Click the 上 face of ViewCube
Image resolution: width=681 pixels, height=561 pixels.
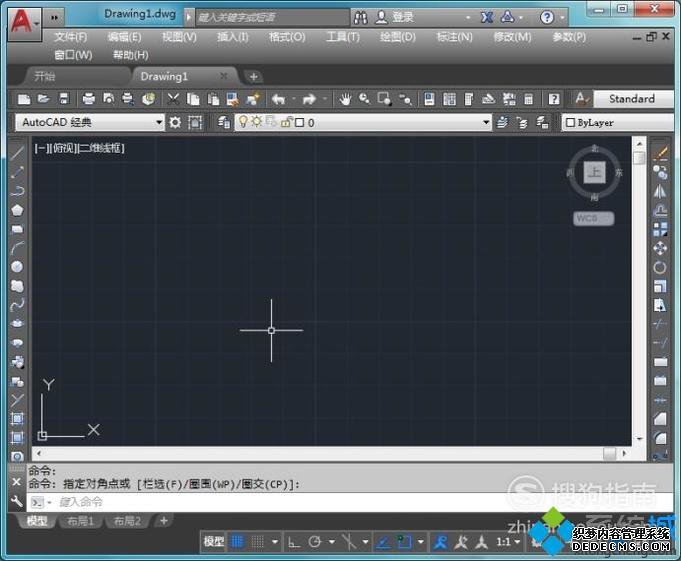(x=594, y=172)
